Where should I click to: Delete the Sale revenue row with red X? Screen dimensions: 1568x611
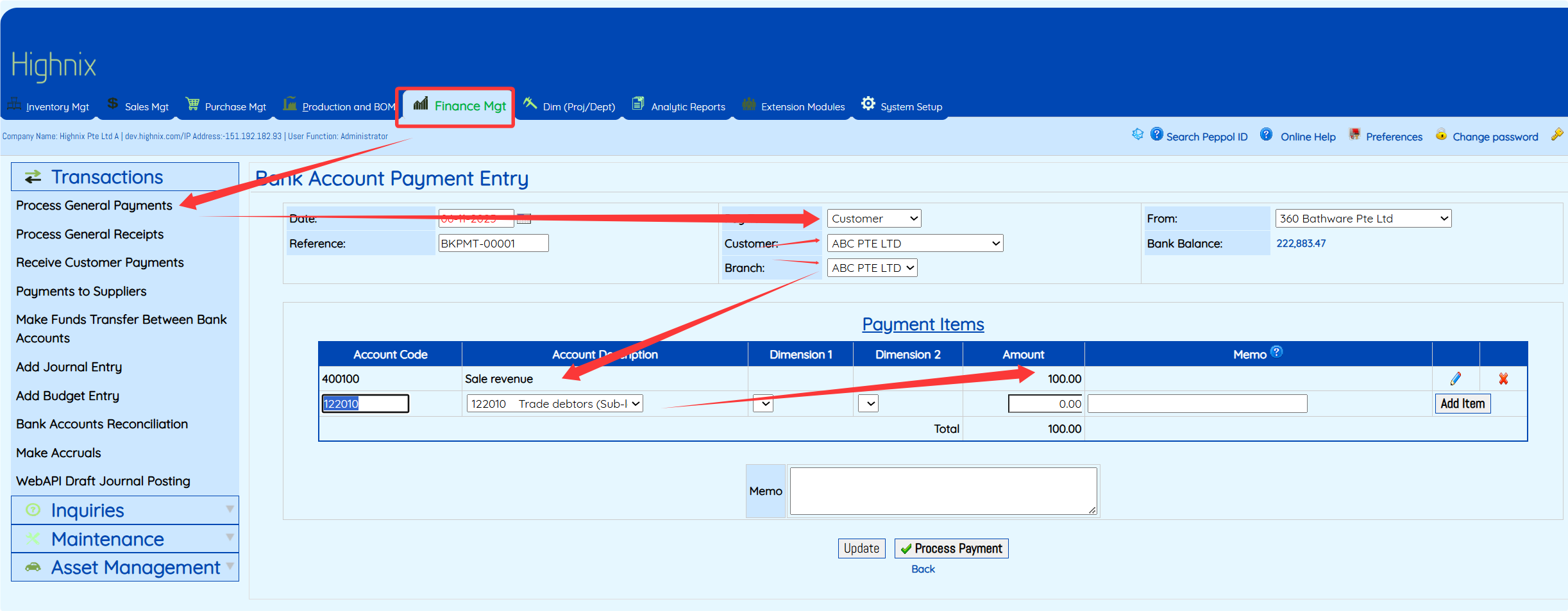1503,379
